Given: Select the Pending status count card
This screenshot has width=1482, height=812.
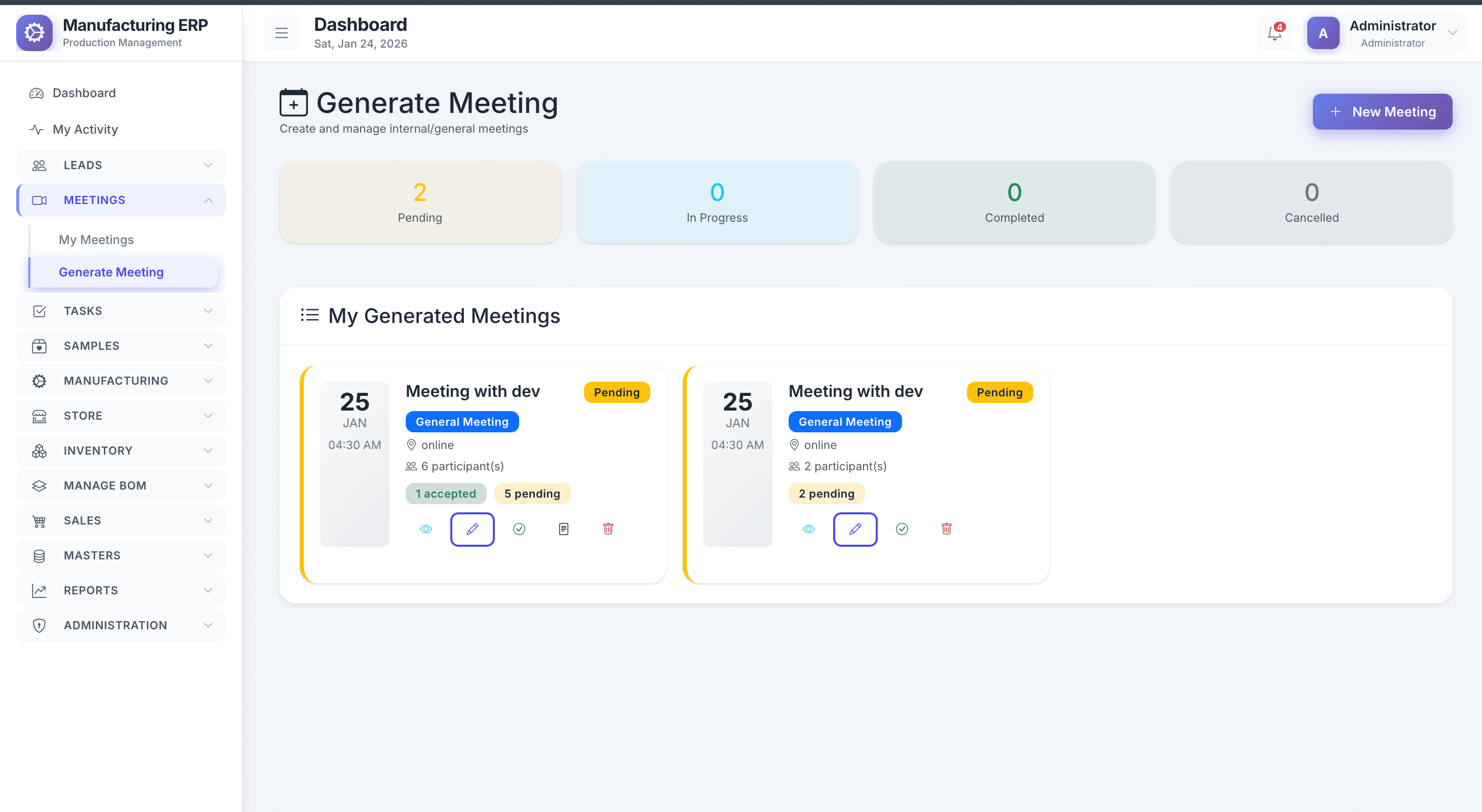Looking at the screenshot, I should point(420,202).
